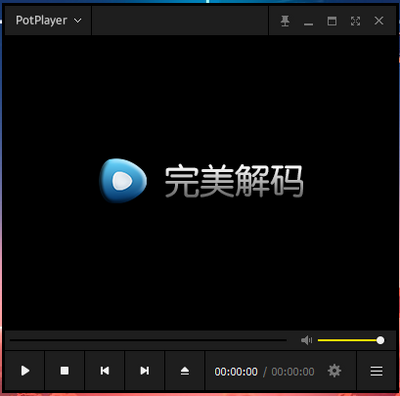The width and height of the screenshot is (400, 396).
Task: Click the blue play logo in video area
Action: tap(123, 180)
